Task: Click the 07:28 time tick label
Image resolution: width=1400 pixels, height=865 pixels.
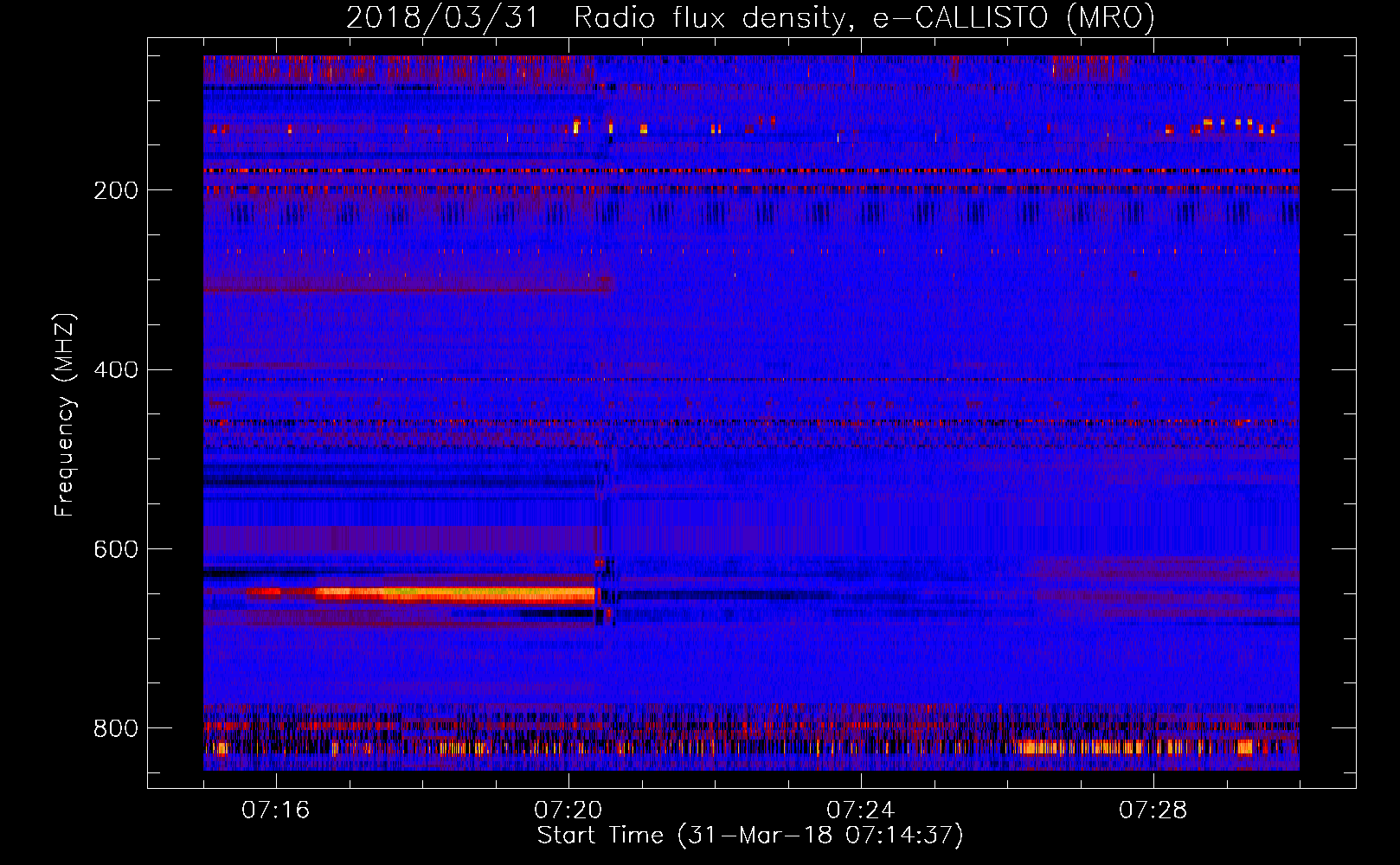Action: (x=1153, y=811)
